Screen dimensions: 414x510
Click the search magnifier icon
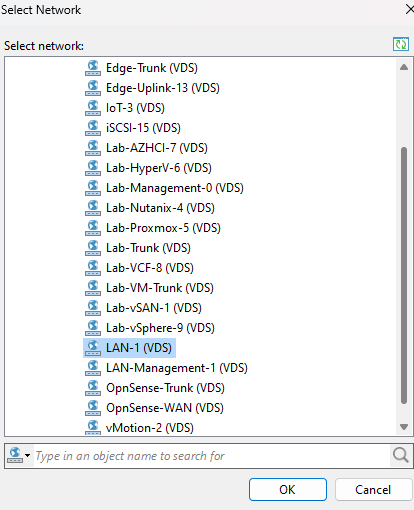(400, 455)
